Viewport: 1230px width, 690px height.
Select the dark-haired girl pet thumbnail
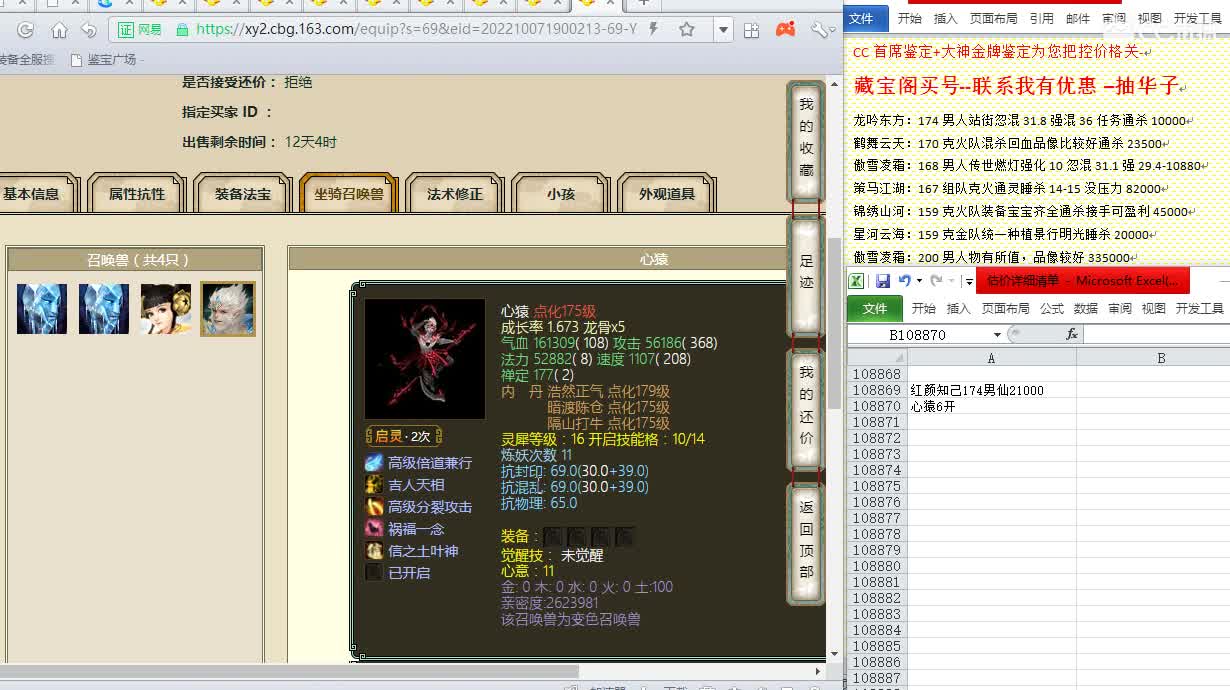[166, 309]
